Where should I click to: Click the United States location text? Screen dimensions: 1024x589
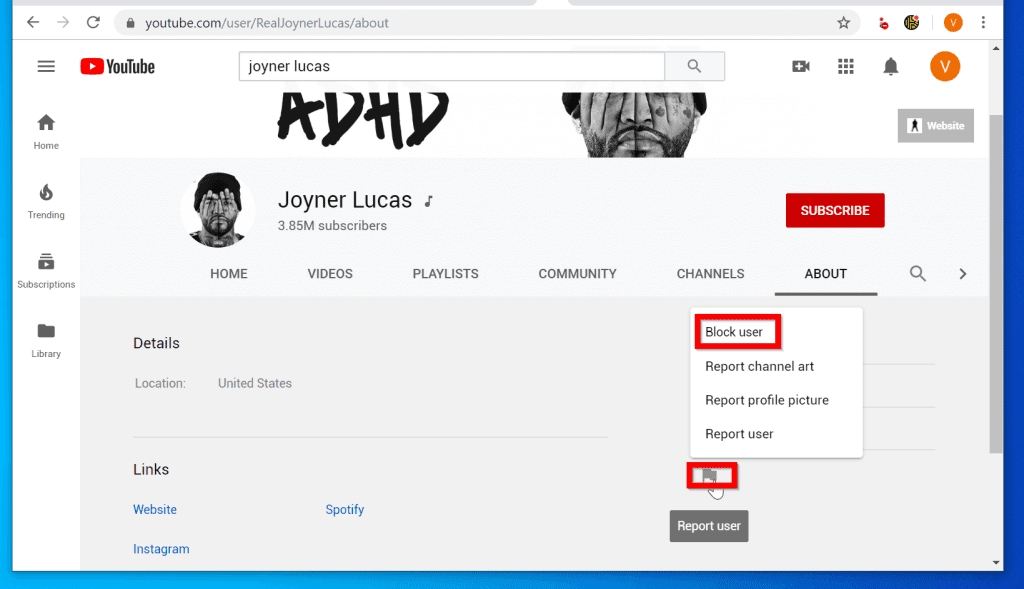(x=255, y=383)
